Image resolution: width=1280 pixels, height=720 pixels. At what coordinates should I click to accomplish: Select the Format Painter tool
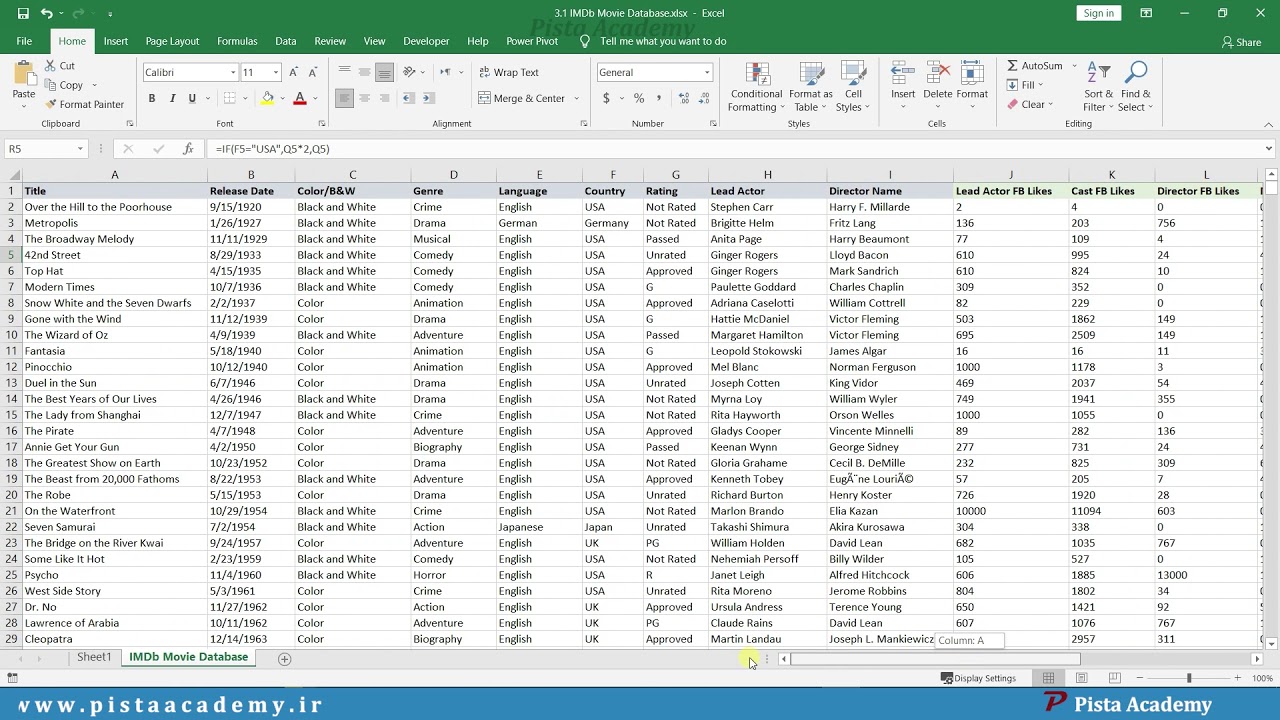click(x=84, y=104)
